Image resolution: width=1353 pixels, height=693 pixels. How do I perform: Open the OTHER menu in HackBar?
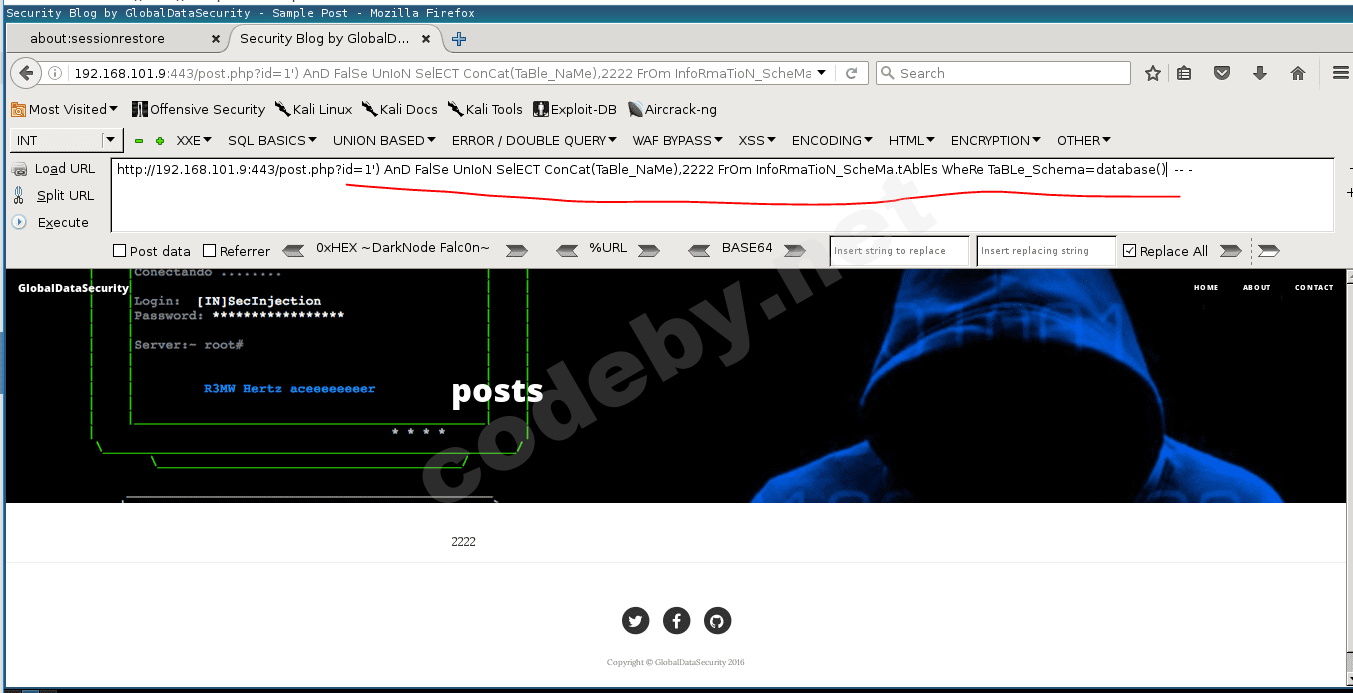point(1084,140)
